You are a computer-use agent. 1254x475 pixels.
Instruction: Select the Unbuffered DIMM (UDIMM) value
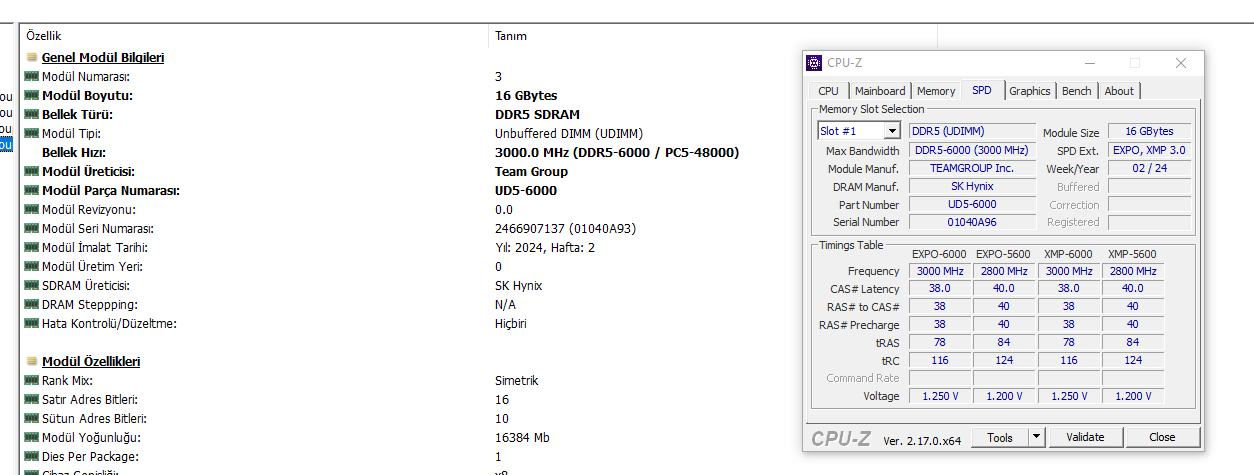(569, 133)
